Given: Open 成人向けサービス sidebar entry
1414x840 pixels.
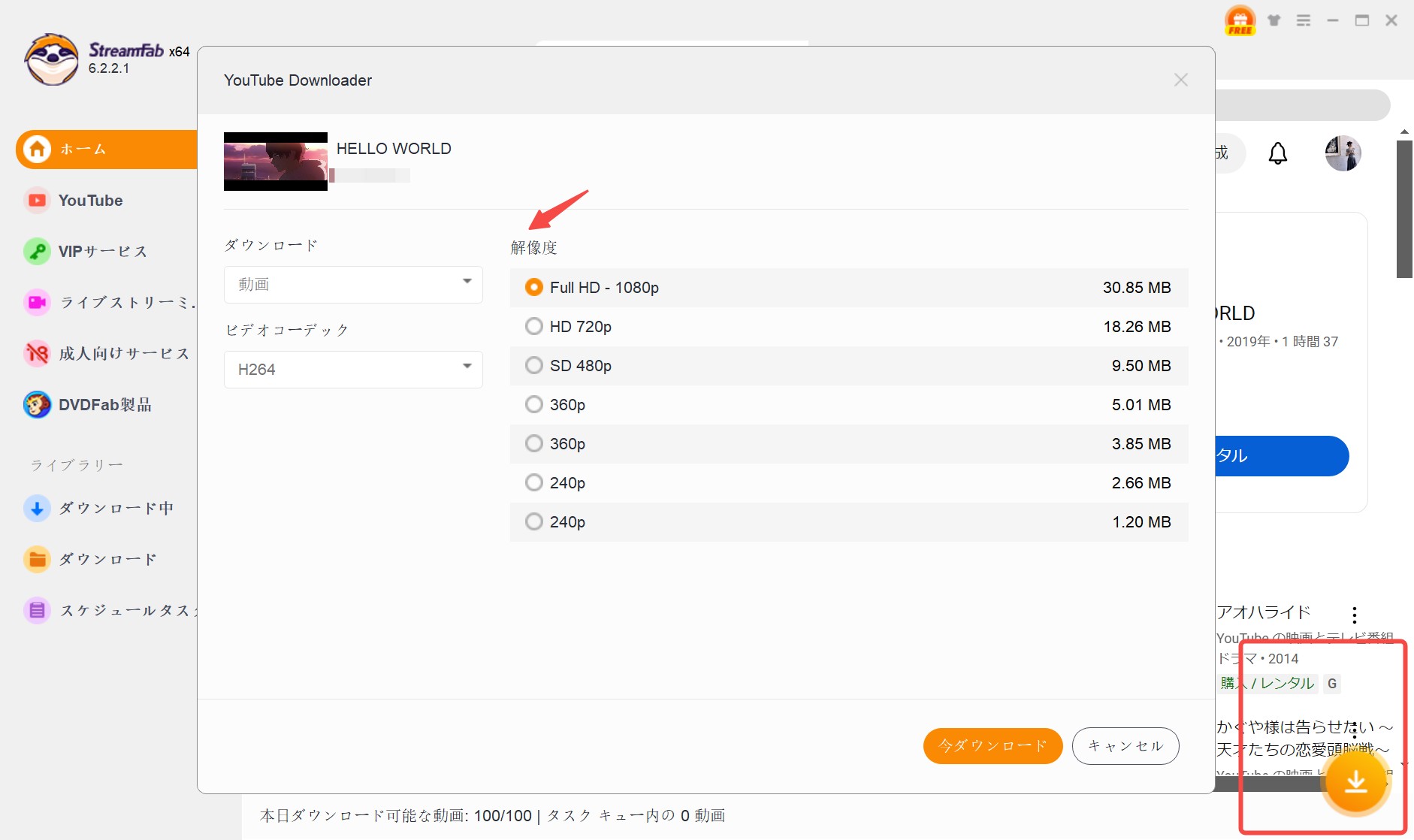Looking at the screenshot, I should coord(106,353).
